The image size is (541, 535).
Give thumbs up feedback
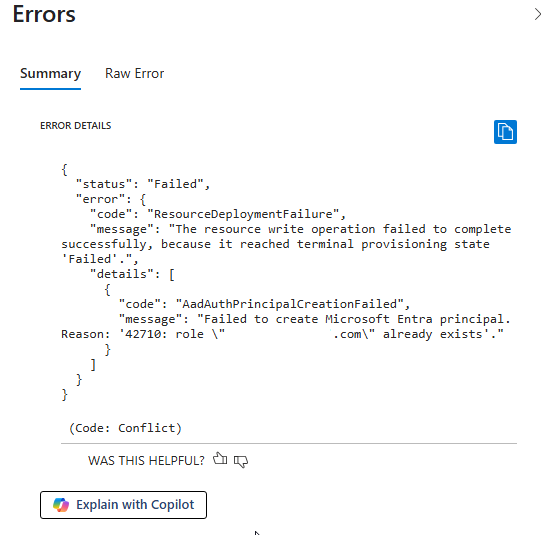point(220,459)
